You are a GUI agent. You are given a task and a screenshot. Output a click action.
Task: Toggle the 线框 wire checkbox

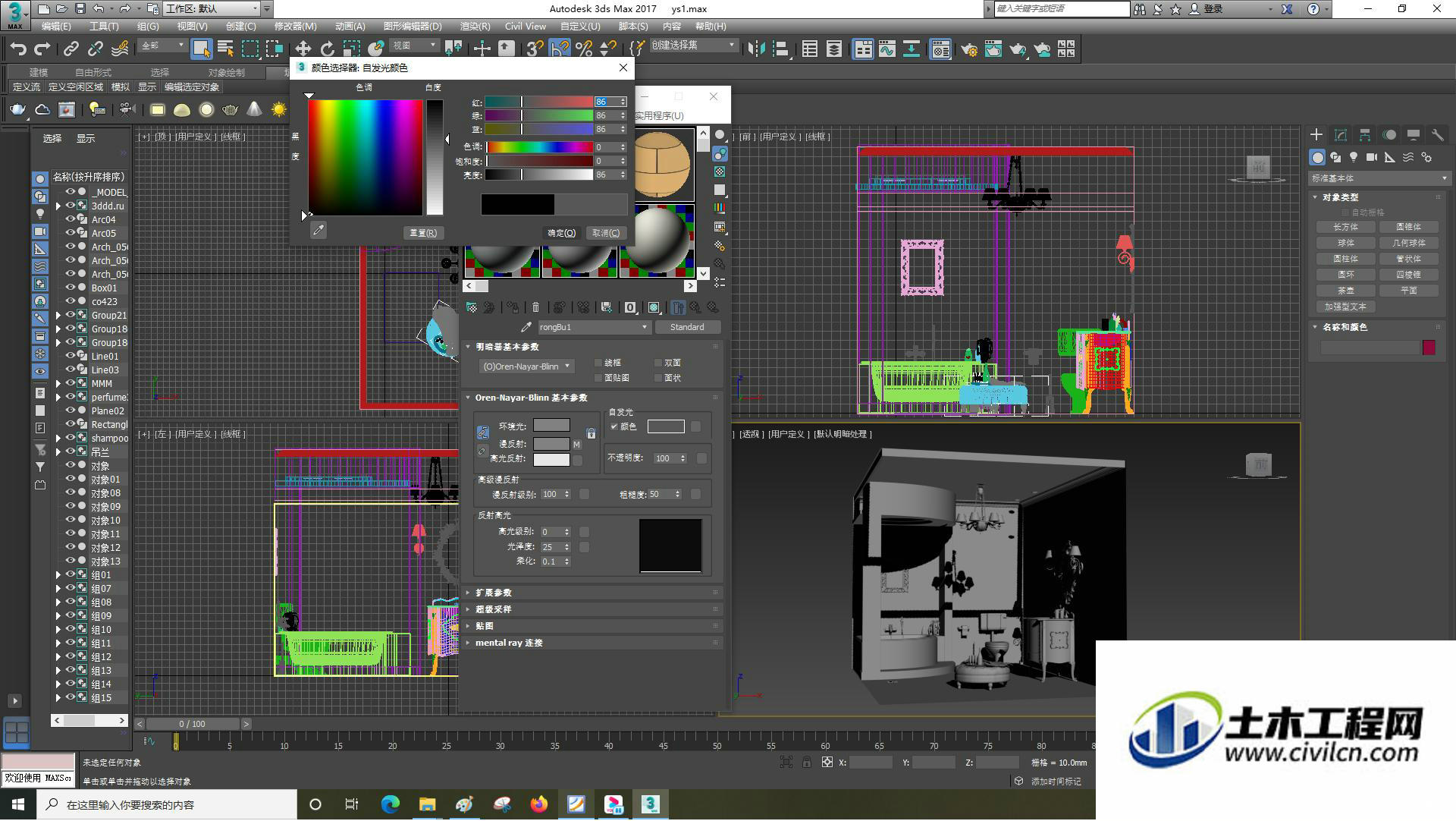tap(598, 363)
